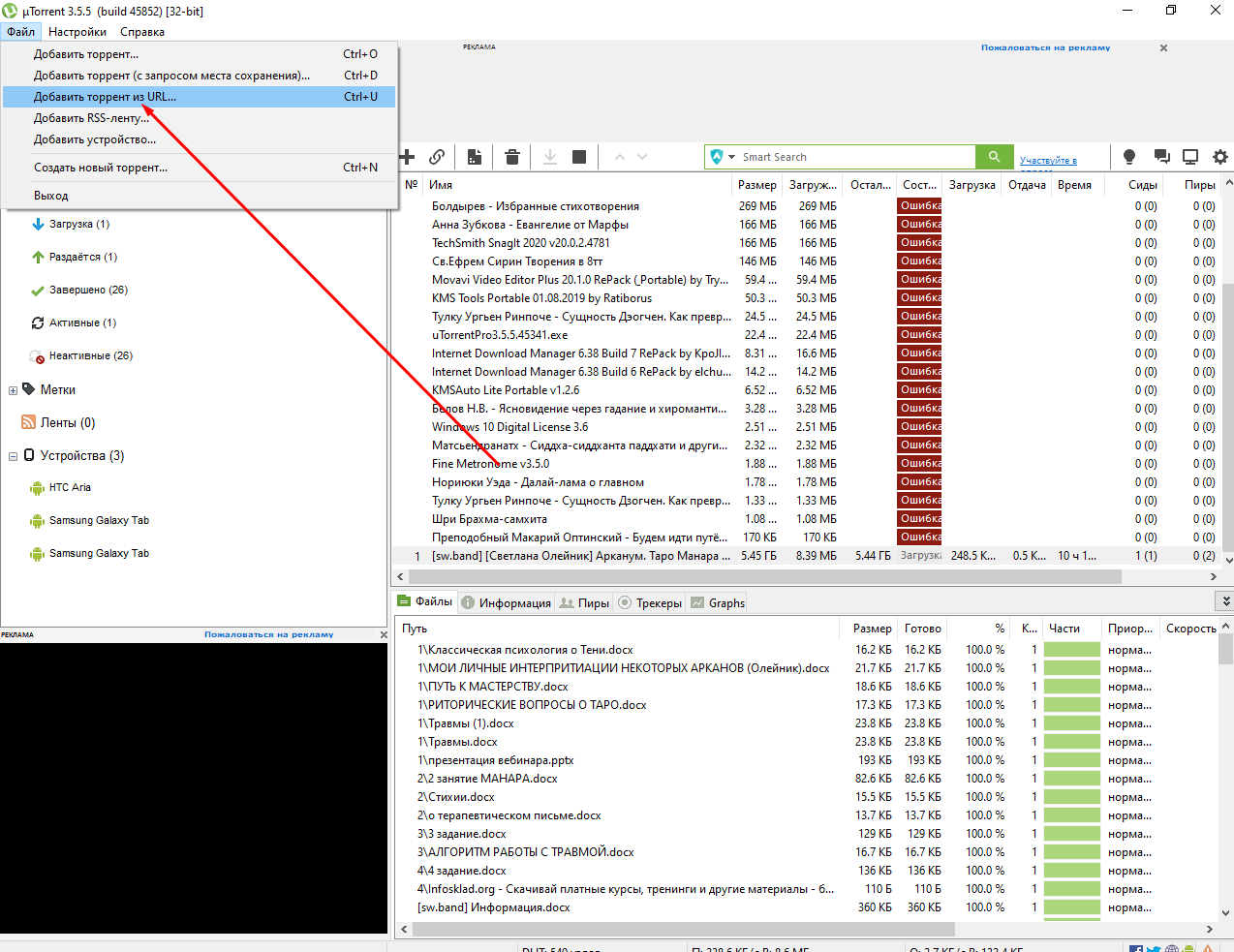This screenshot has width=1234, height=952.
Task: Sort torrents by the Размер column header
Action: 757,185
